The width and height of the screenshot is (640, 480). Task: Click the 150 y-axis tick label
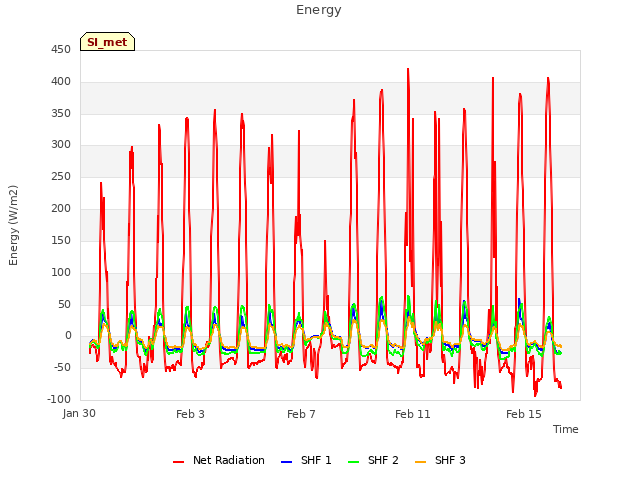(x=61, y=240)
